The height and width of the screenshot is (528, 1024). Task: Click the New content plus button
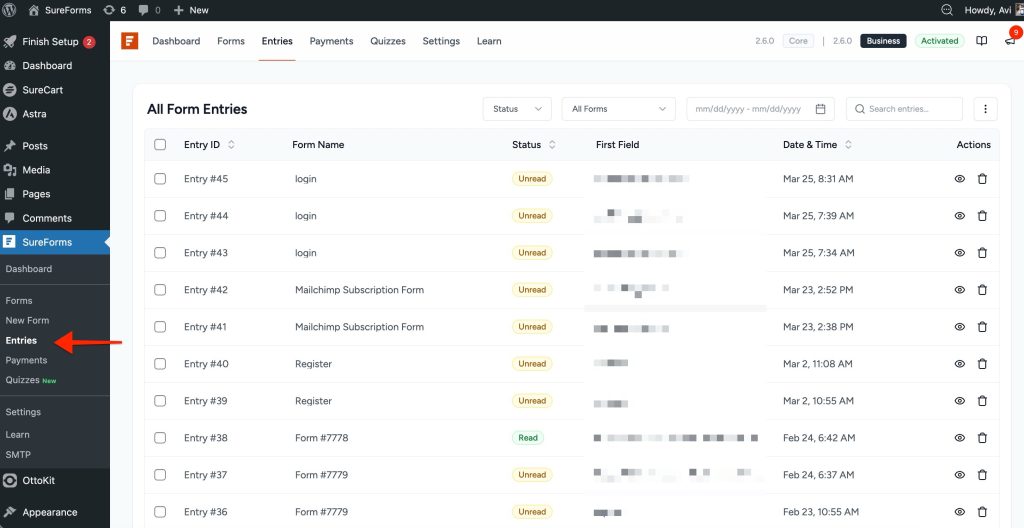pos(191,10)
